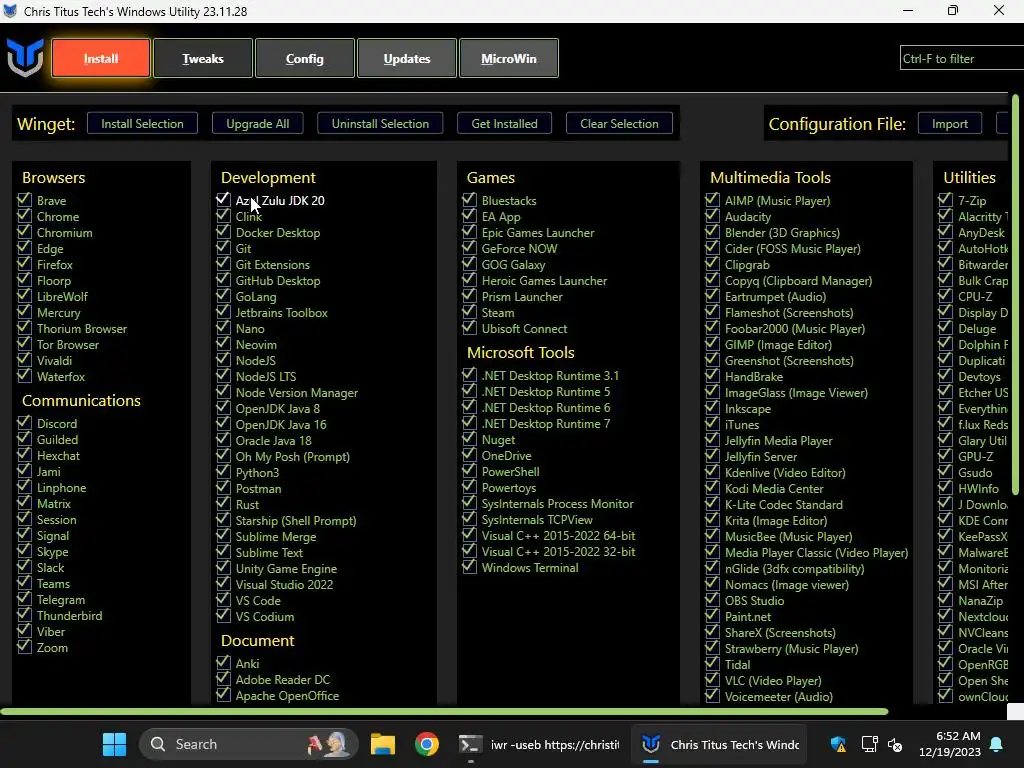The image size is (1024, 768).
Task: Uncheck the VS Code checkbox
Action: tap(223, 600)
